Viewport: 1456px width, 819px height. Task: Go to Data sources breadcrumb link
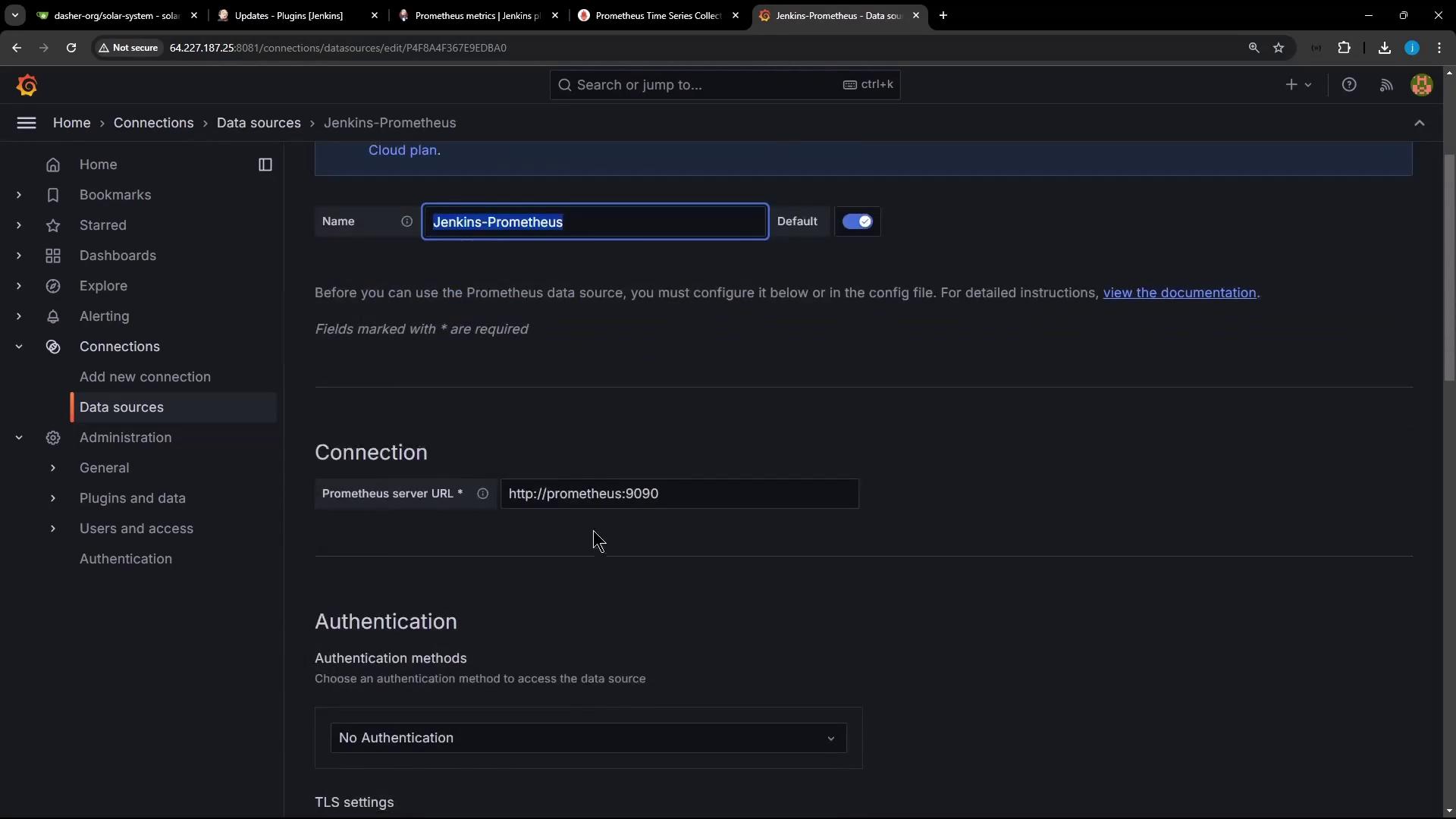259,123
